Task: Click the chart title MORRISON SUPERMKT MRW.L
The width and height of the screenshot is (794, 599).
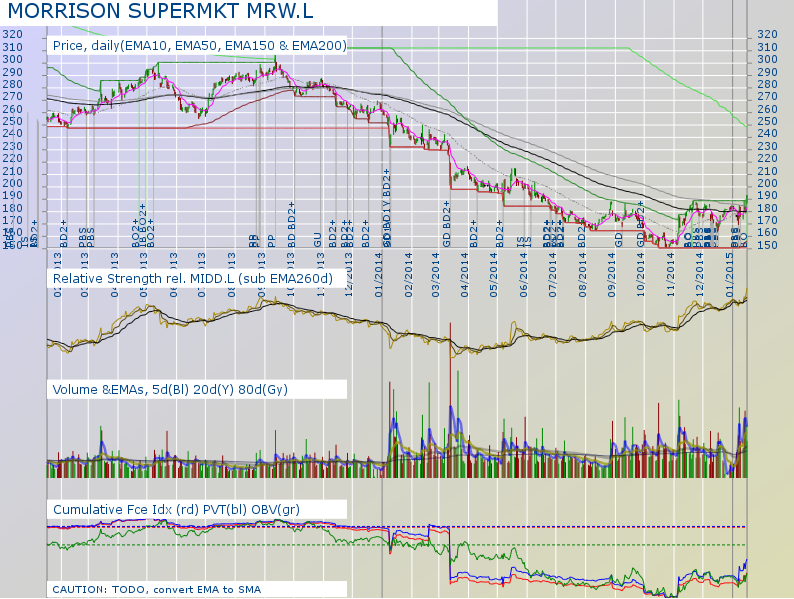Action: point(161,11)
